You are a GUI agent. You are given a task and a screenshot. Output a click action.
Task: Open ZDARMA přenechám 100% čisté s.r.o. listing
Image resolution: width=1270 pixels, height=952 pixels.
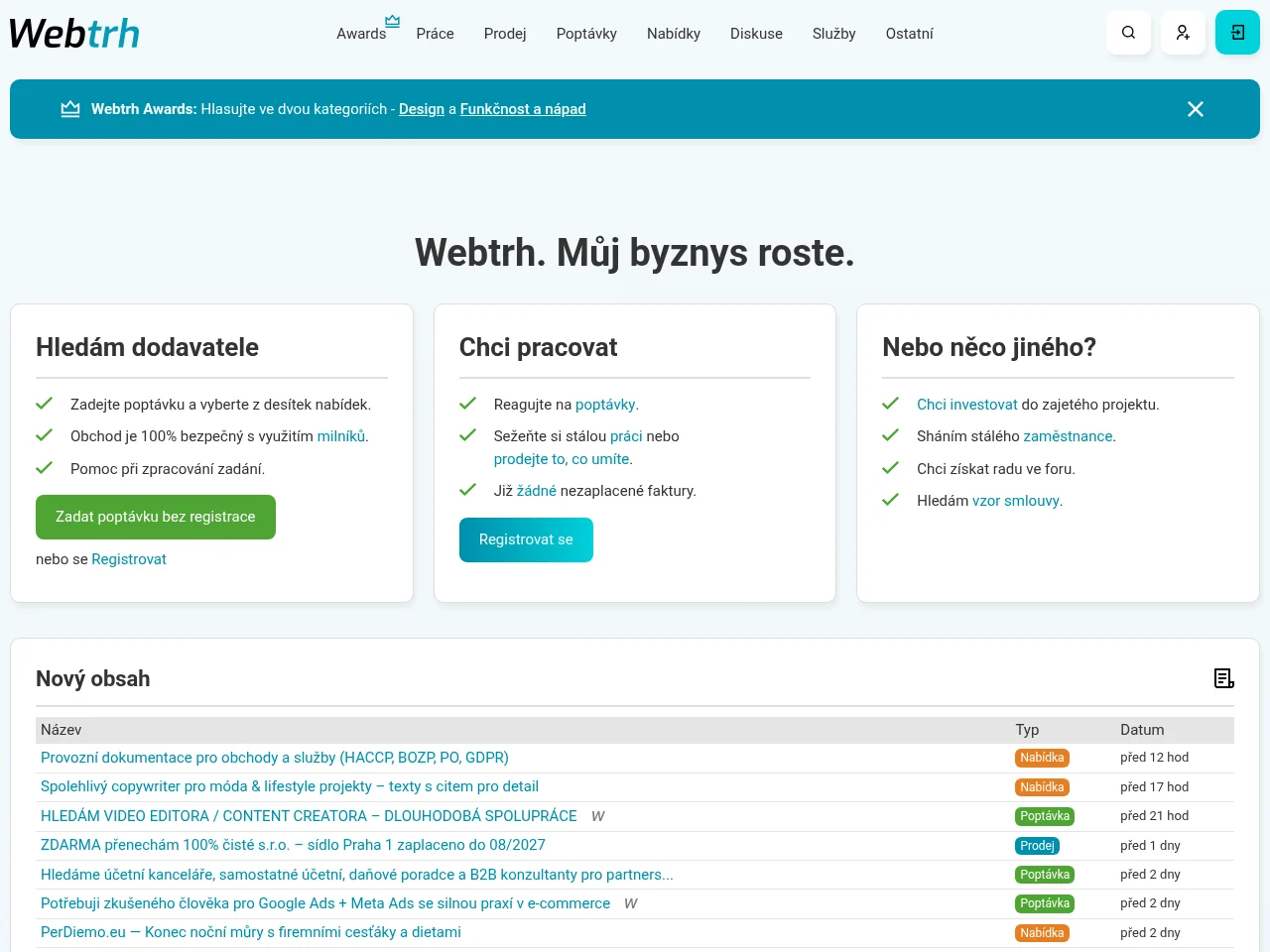click(293, 845)
